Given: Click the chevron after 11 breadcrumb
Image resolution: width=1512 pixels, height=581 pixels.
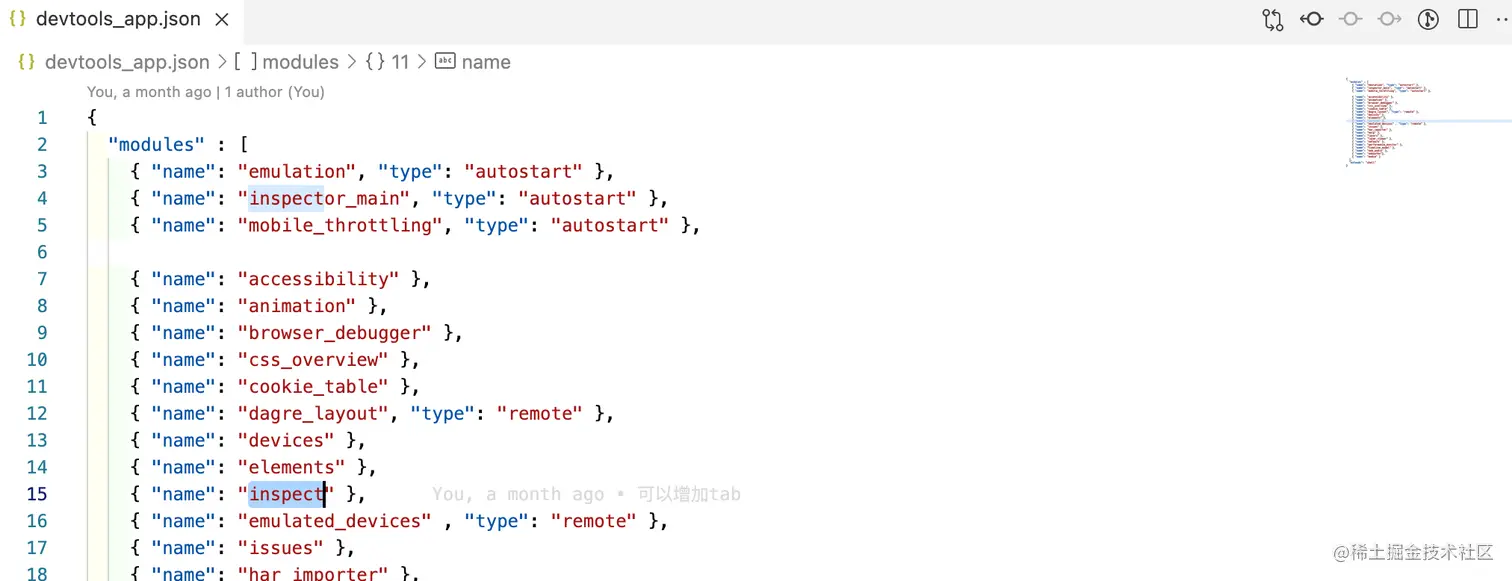Looking at the screenshot, I should tap(422, 62).
